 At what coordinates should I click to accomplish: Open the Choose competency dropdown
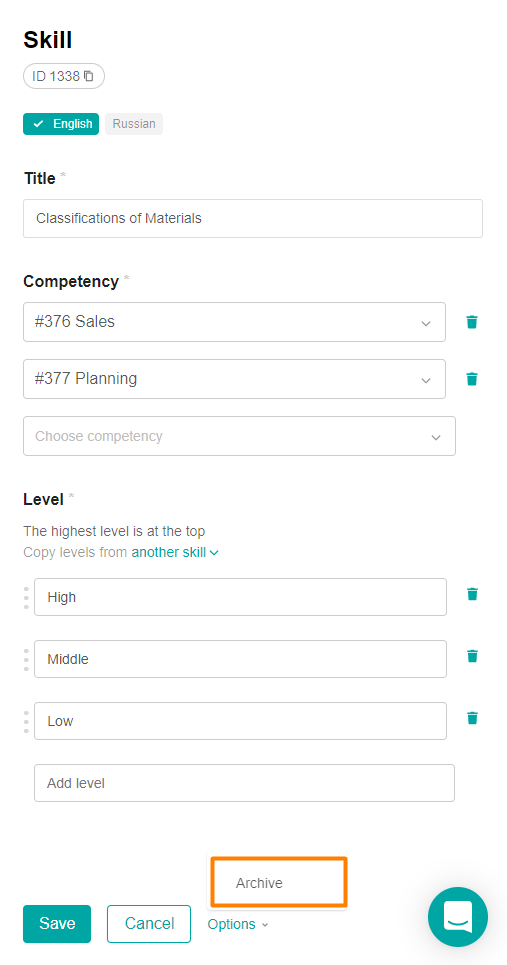click(239, 436)
